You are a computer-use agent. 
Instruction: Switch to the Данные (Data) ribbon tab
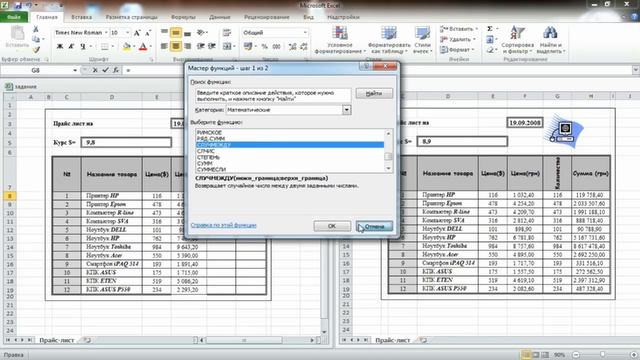(220, 17)
